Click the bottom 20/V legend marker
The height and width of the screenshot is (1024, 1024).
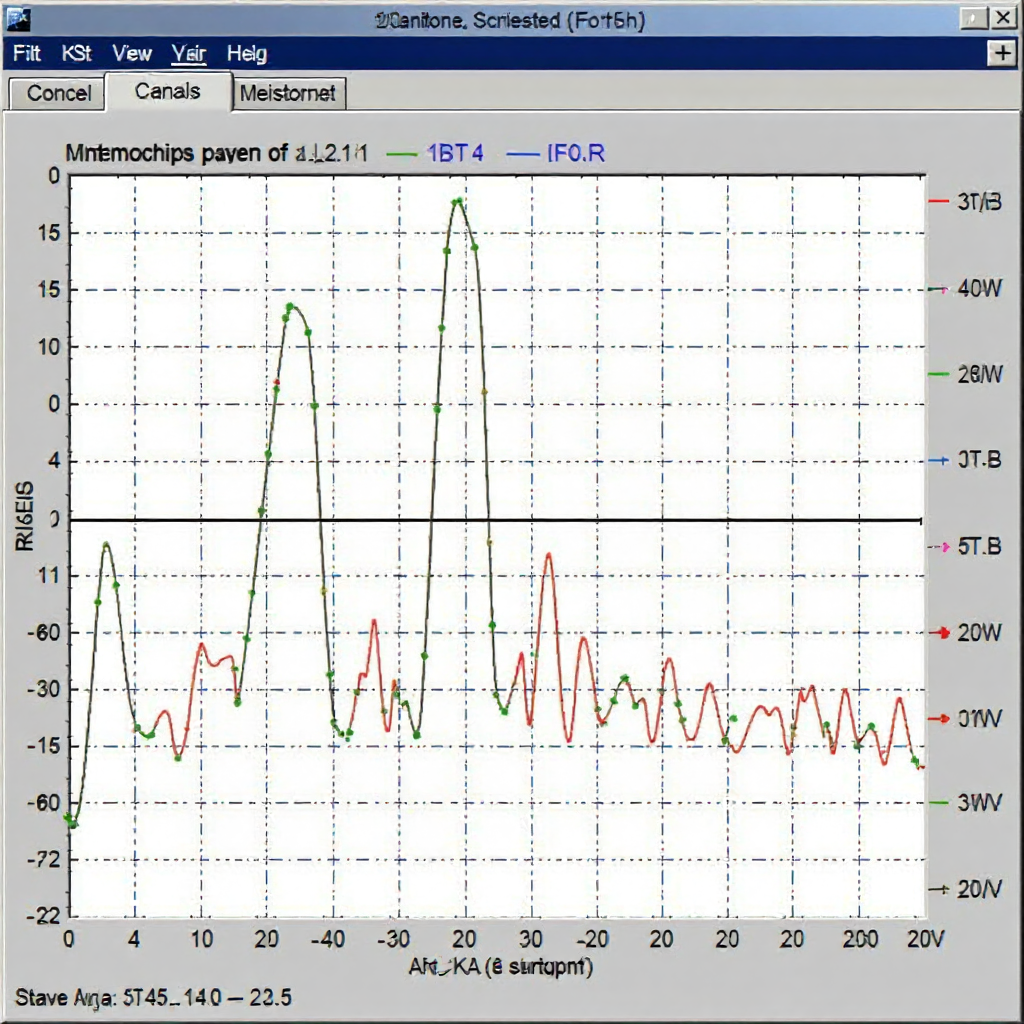coord(938,889)
